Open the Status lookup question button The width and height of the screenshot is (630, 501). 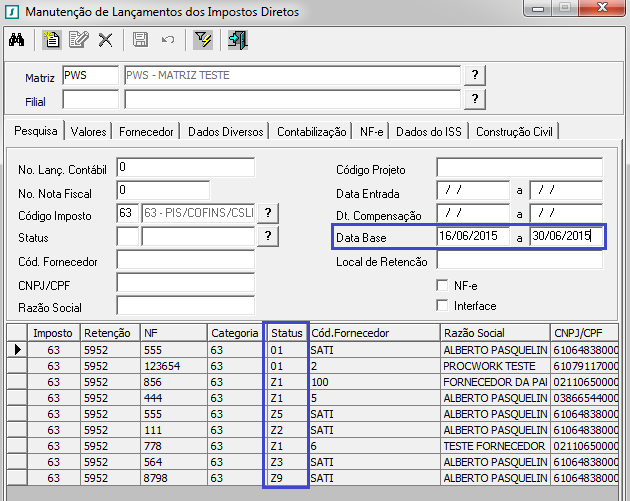tap(269, 236)
